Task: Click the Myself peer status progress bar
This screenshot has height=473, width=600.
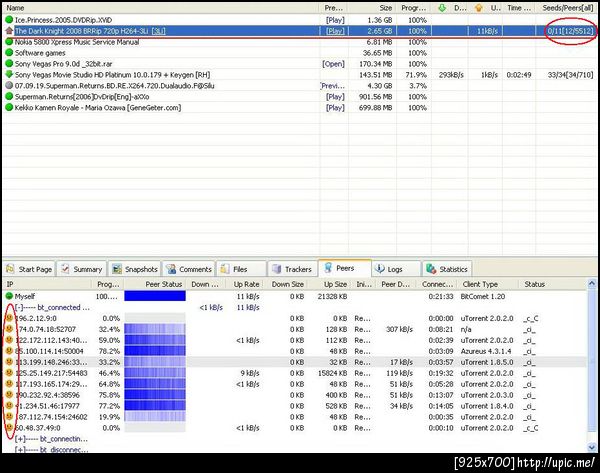Action: (155, 296)
